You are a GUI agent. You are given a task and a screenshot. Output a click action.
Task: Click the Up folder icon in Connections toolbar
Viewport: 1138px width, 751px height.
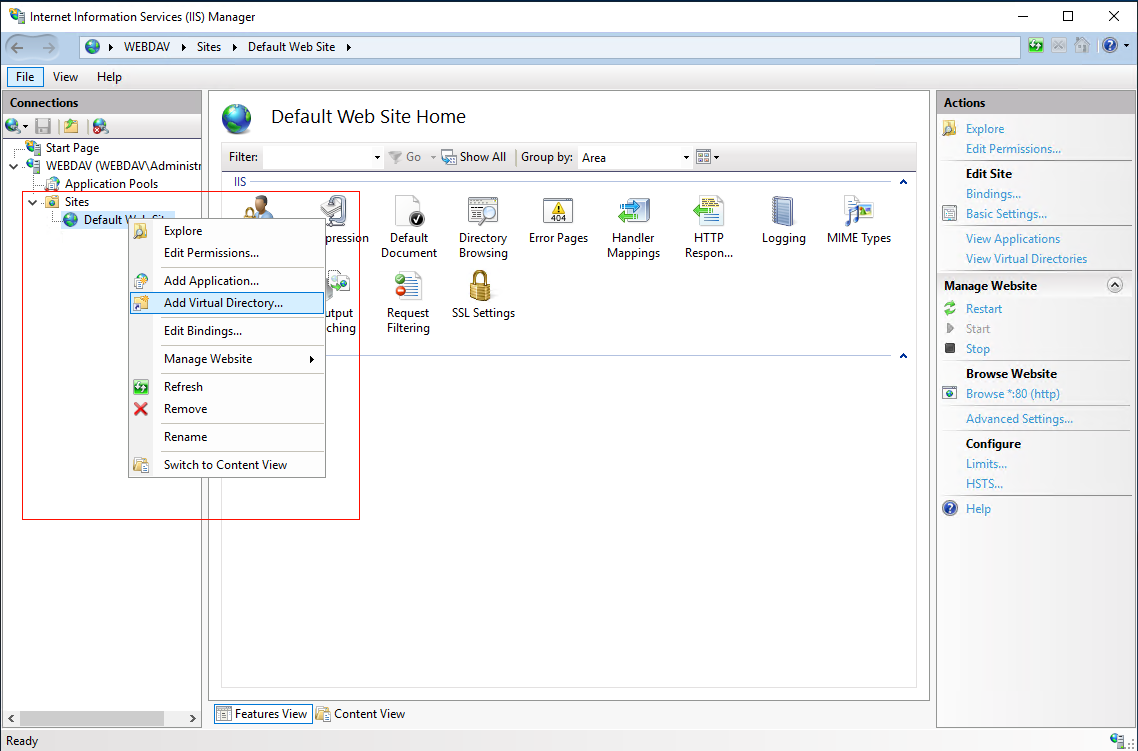click(x=70, y=126)
